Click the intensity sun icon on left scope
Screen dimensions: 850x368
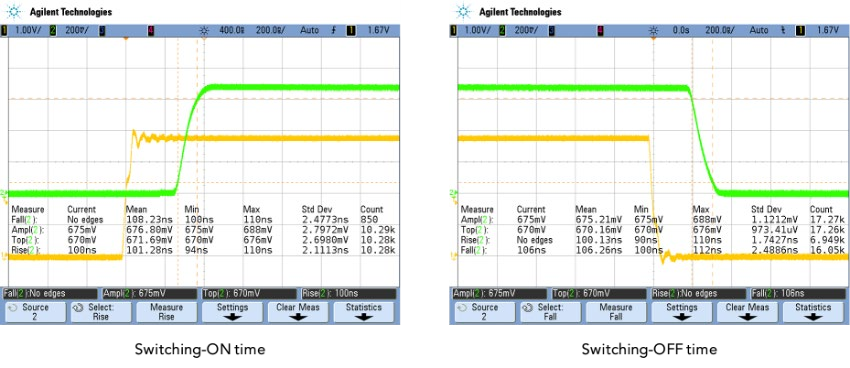(204, 30)
